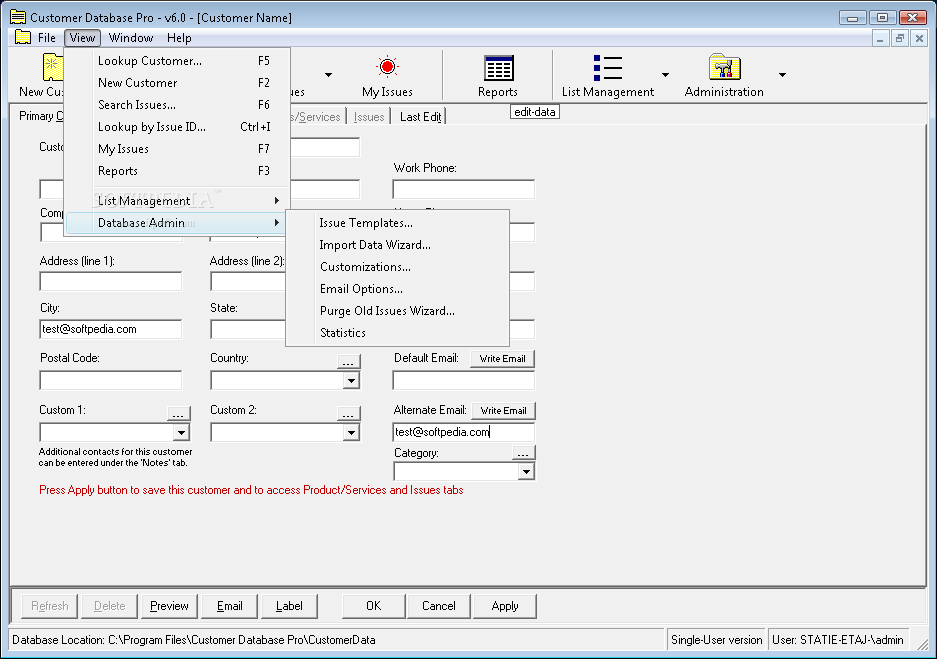
Task: Choose Lookup Customer... from View menu
Action: (x=177, y=61)
